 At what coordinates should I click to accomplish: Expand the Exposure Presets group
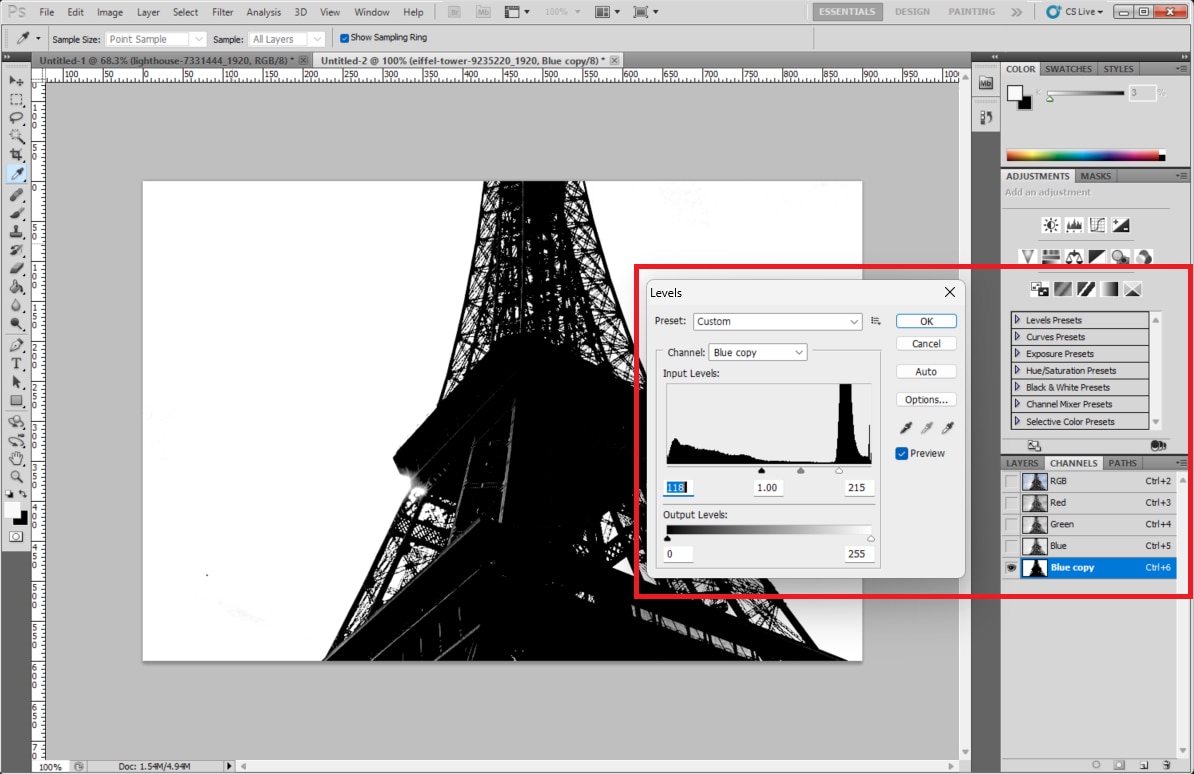point(1017,353)
